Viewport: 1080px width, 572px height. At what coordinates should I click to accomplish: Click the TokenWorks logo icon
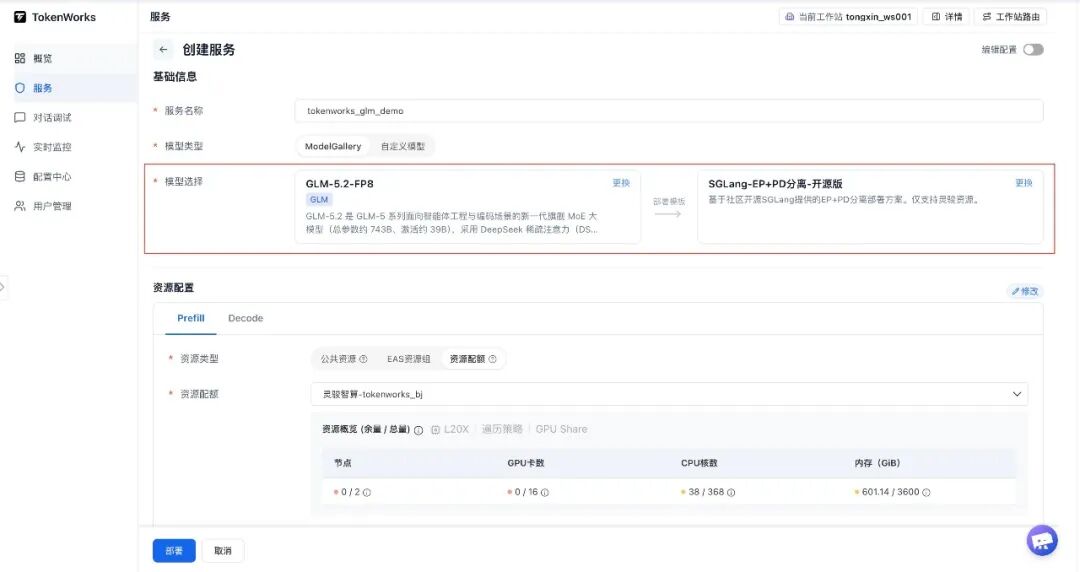[x=20, y=17]
